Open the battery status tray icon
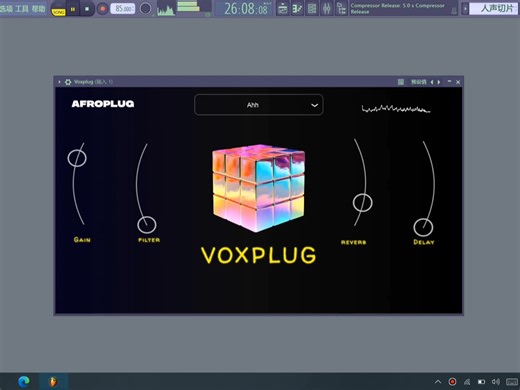Viewport: 520px width, 390px height. point(481,382)
